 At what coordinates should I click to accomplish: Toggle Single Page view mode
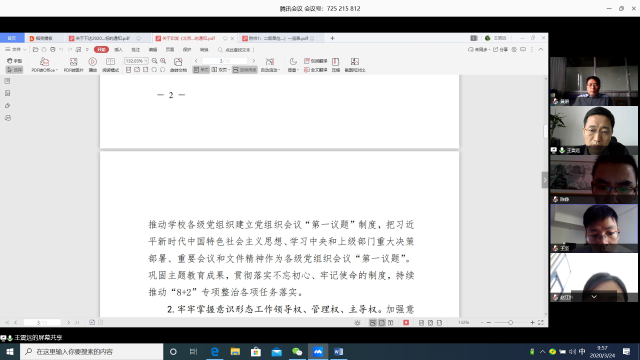(201, 70)
